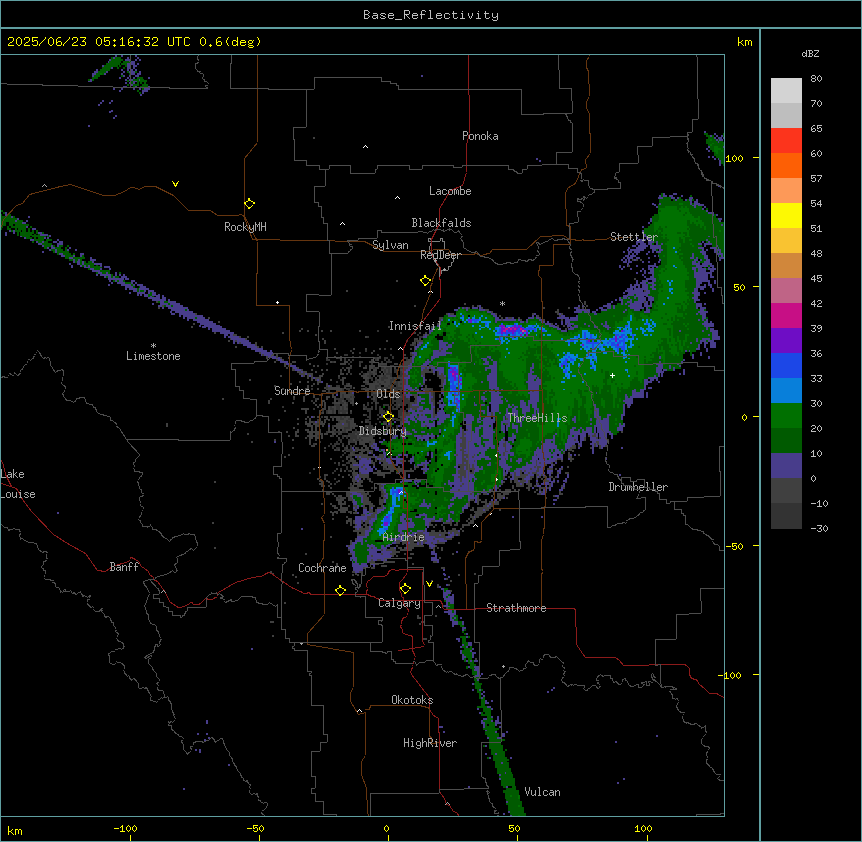Image resolution: width=862 pixels, height=842 pixels.
Task: Click the RockyMH label
Action: coord(245,227)
